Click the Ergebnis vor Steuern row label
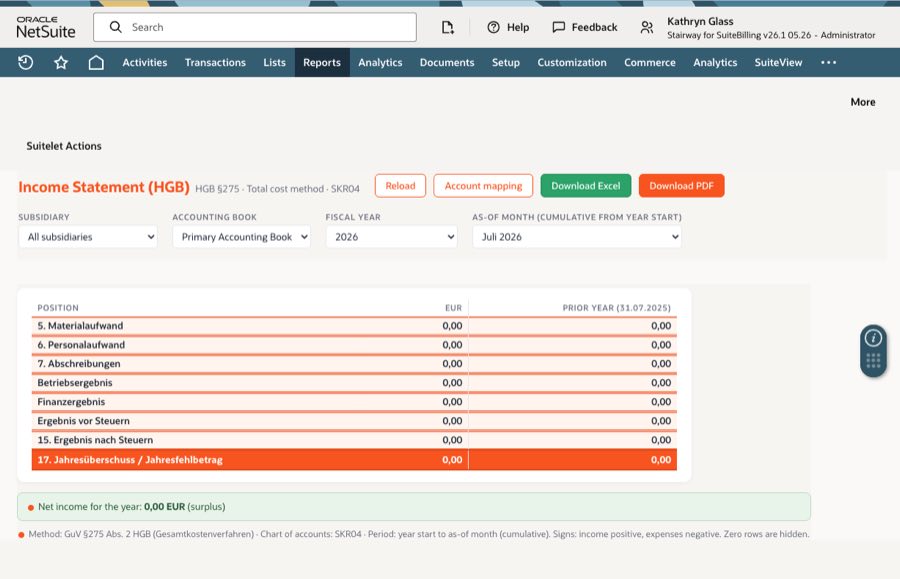Screen dimensions: 900x579 click(x=83, y=421)
